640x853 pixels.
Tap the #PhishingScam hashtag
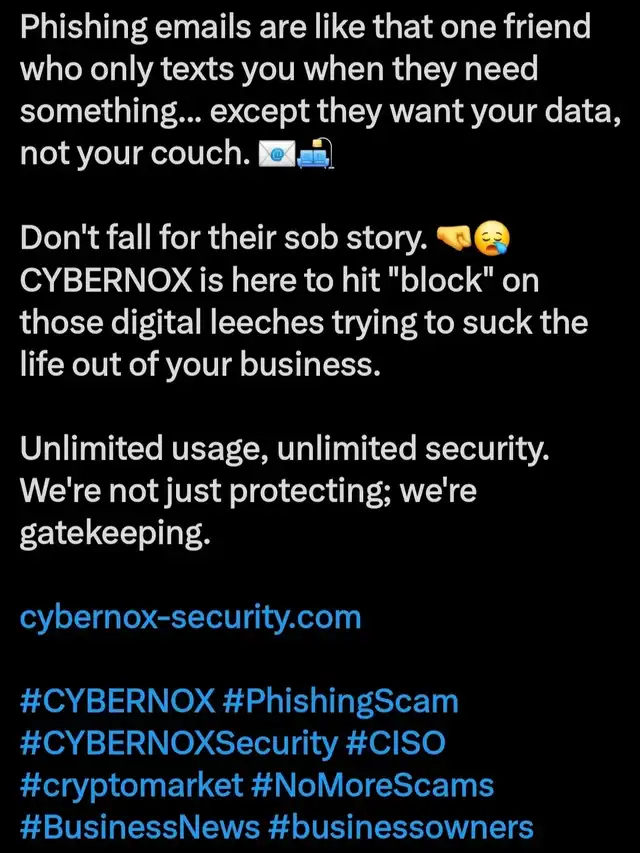pos(341,702)
